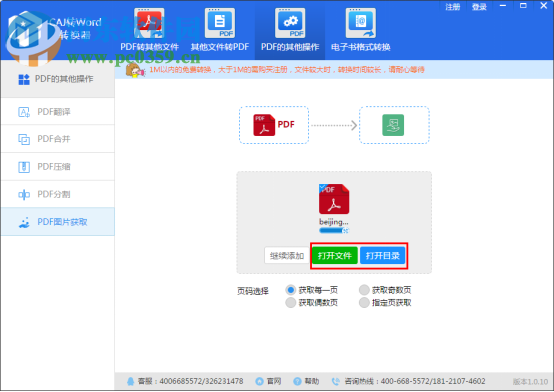Click the PDF合并 sidebar icon

(x=24, y=139)
